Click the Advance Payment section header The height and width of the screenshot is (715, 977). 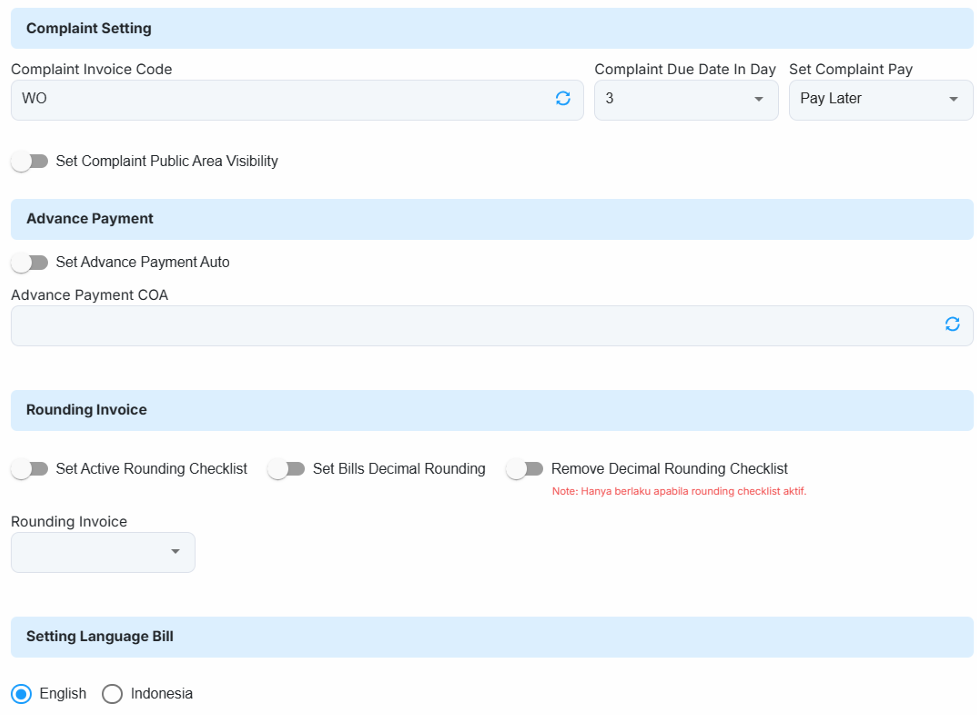tap(492, 219)
